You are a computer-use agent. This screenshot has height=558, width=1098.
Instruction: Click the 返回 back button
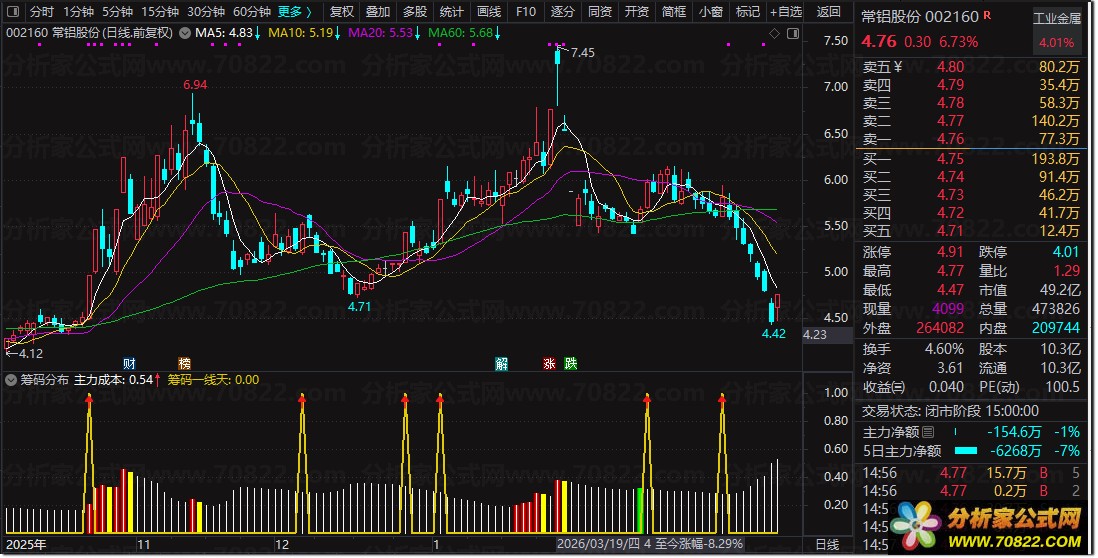[x=829, y=12]
